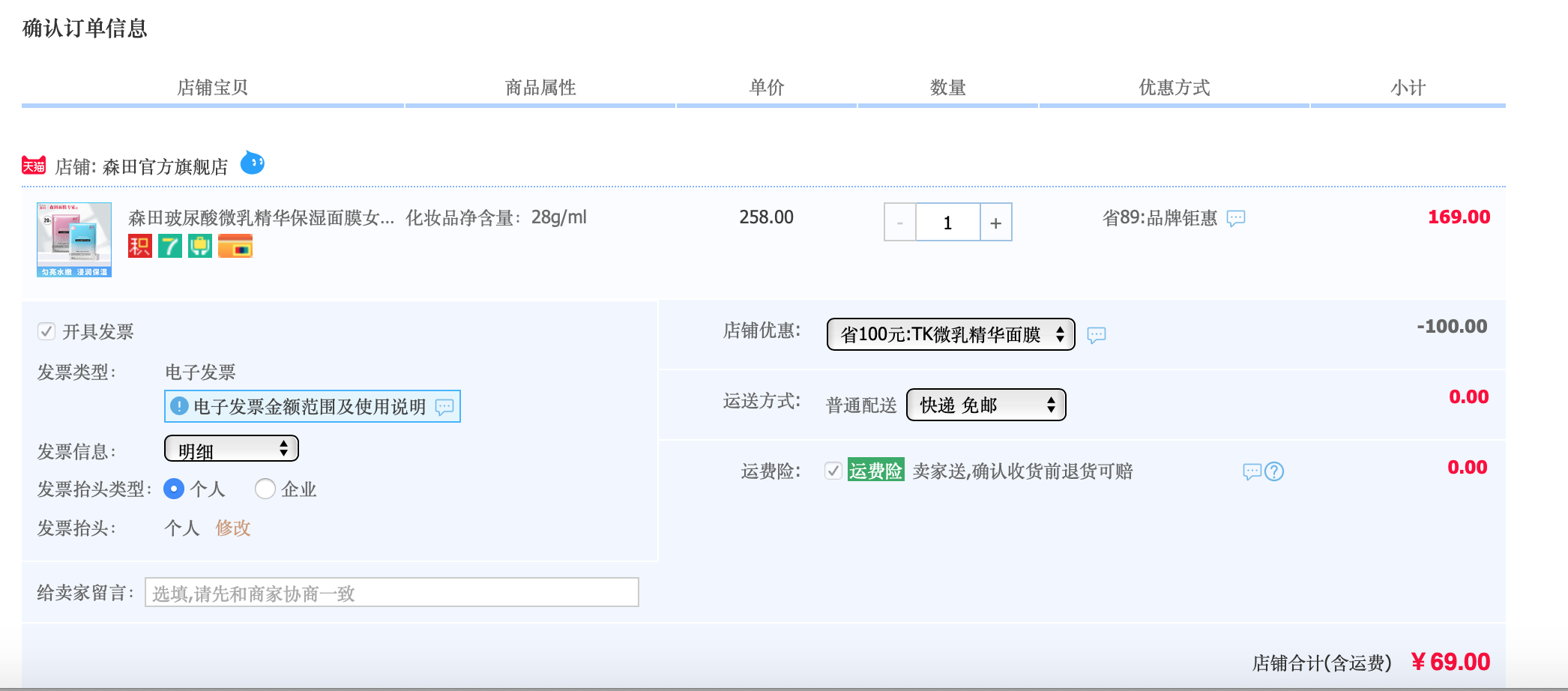Screen dimensions: 1568x691
Task: Click the 给卖家留言 message field
Action: coord(392,592)
